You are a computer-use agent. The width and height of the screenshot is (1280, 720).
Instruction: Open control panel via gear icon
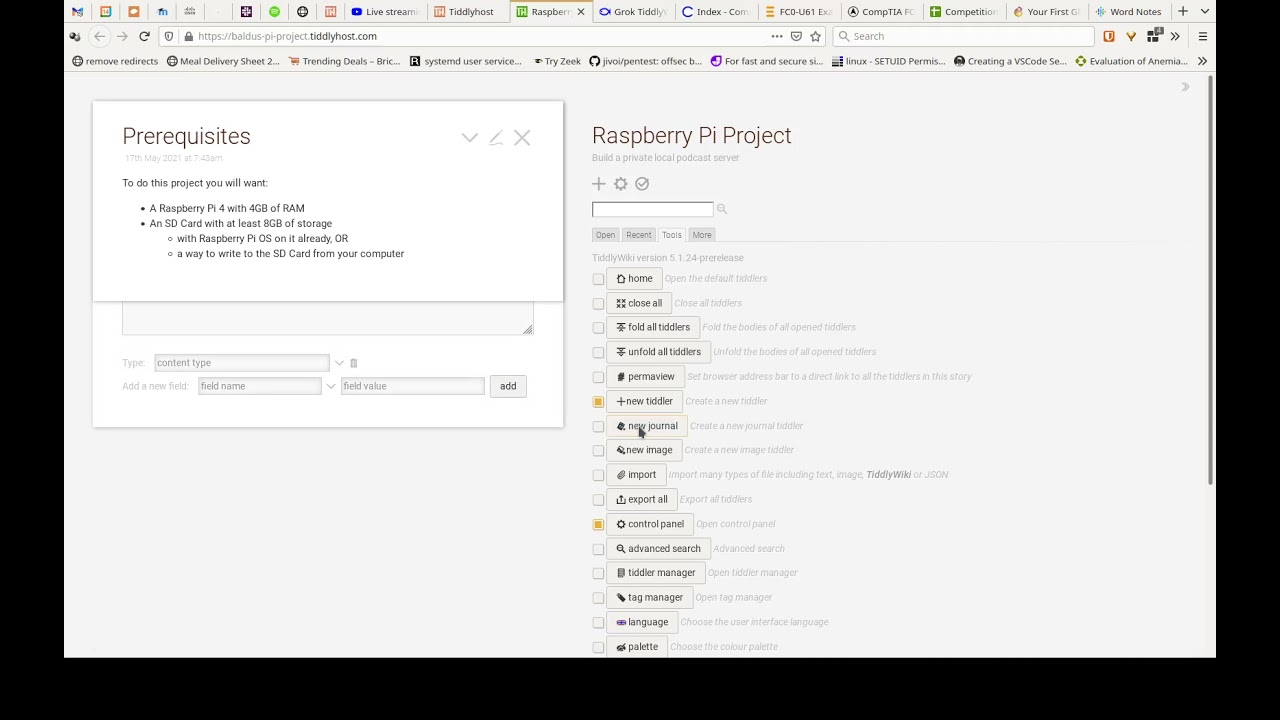click(x=620, y=184)
